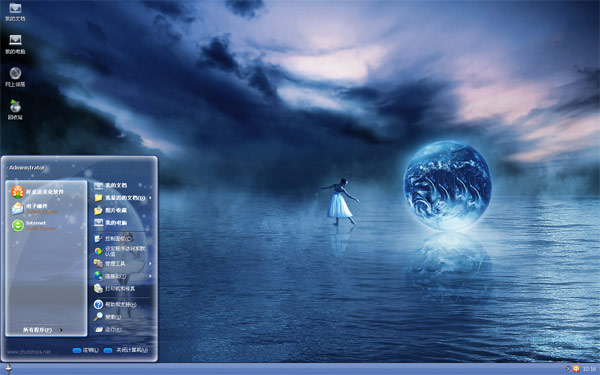Expand My Recent Documents submenu
The image size is (600, 375).
click(122, 198)
